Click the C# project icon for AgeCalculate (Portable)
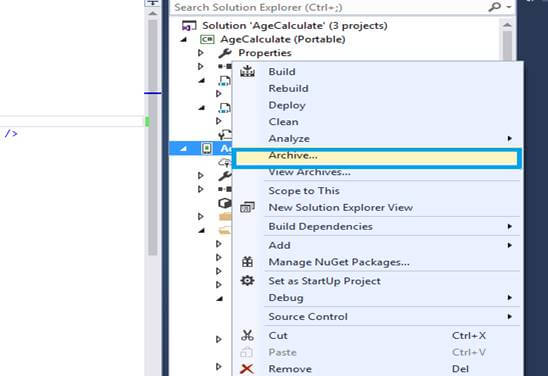This screenshot has width=548, height=376. point(207,39)
